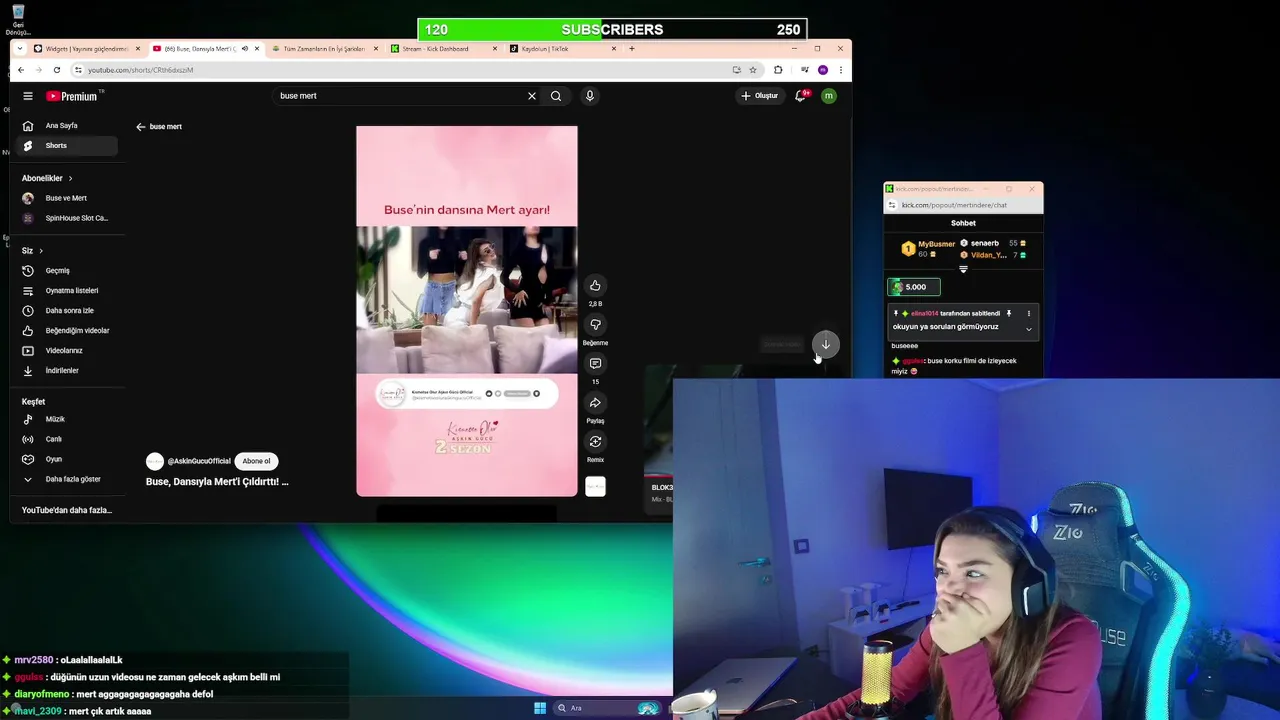
Task: Start voice search with the microphone icon
Action: coord(590,96)
